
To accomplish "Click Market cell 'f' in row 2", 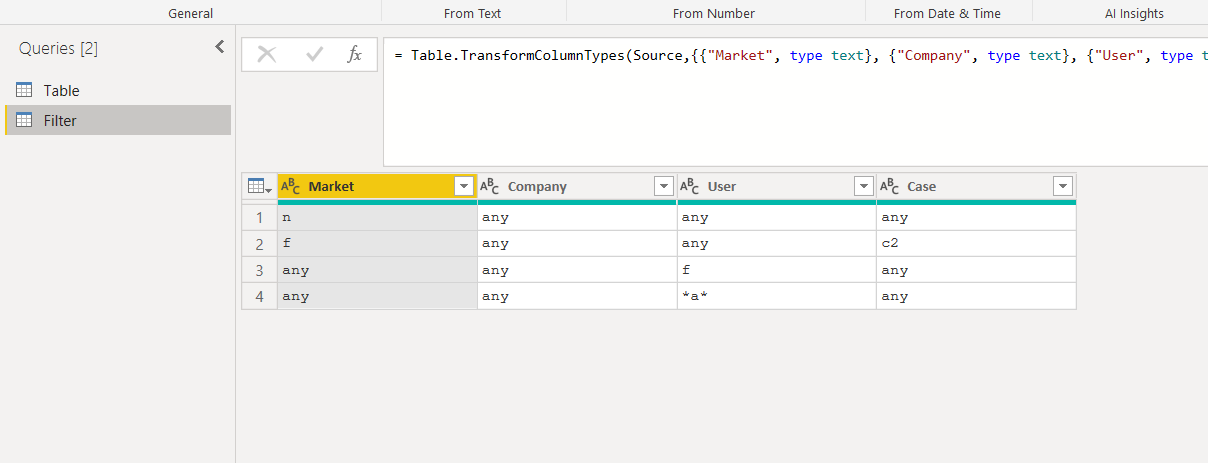I will 377,243.
